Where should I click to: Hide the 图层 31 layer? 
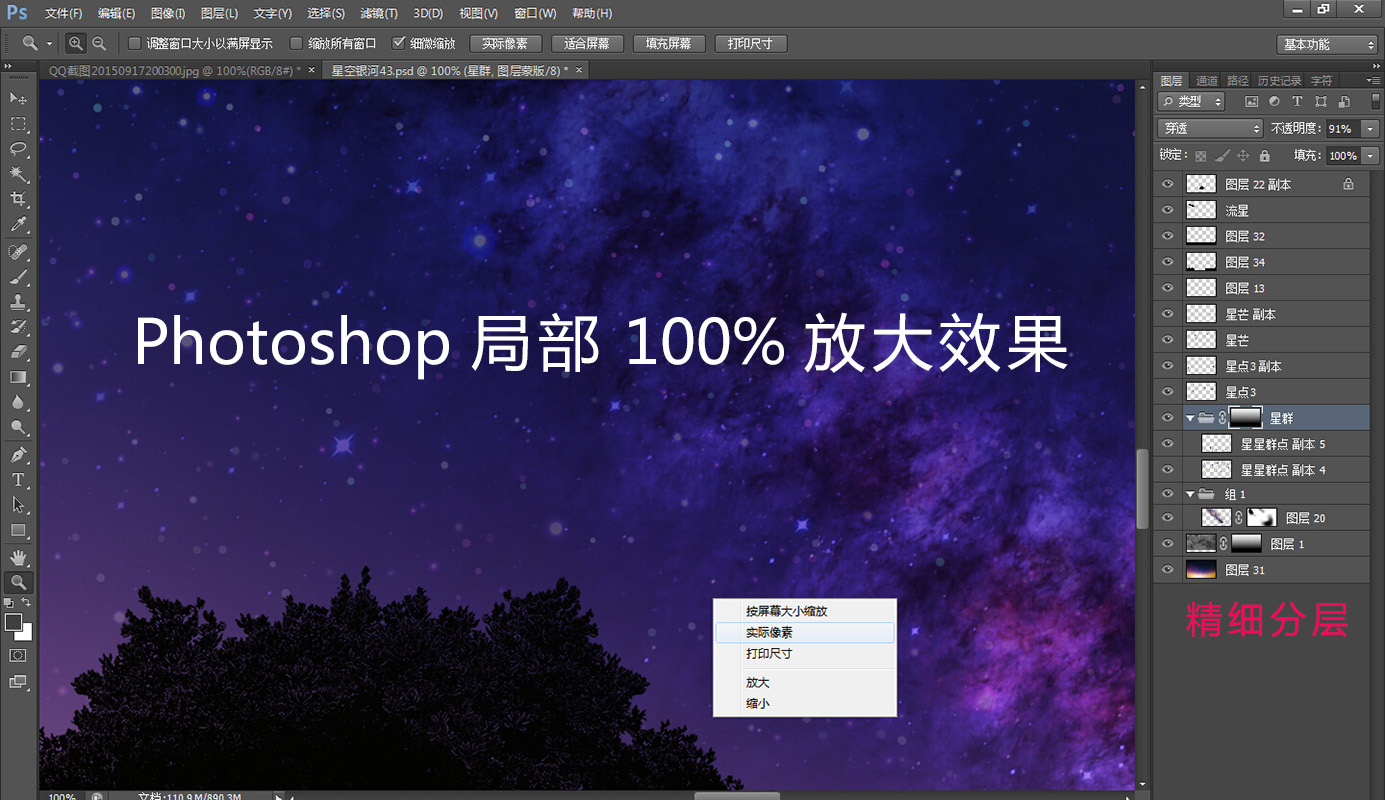tap(1166, 570)
